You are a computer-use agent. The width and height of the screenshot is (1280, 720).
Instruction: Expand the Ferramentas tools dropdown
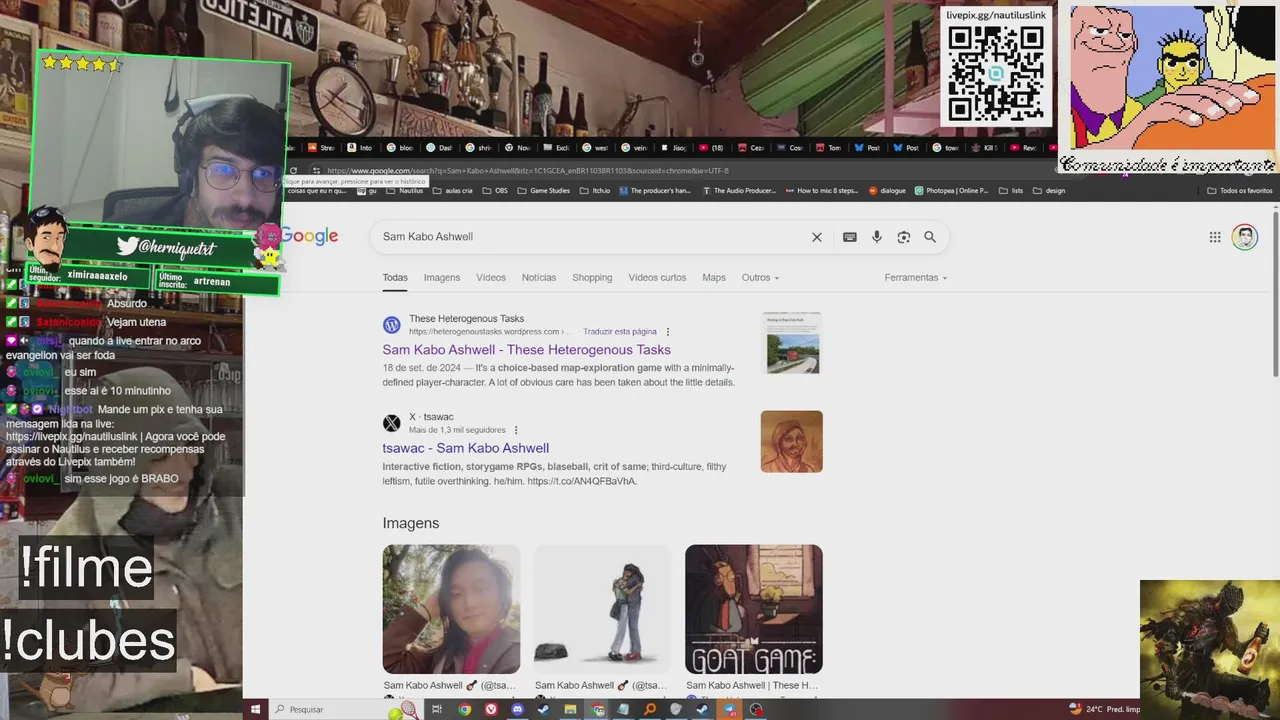pyautogui.click(x=915, y=278)
